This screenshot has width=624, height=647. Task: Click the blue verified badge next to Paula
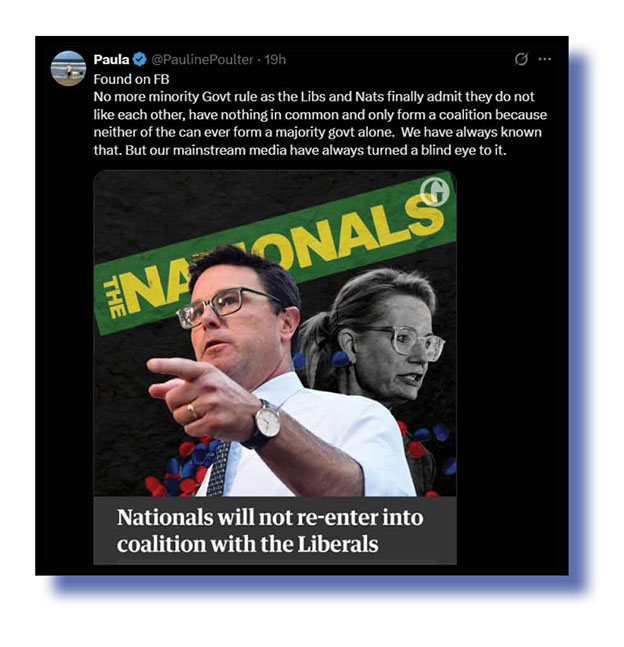click(140, 59)
